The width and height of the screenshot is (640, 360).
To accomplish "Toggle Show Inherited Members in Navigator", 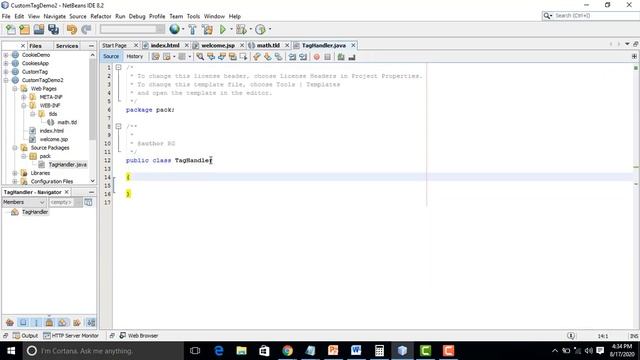I will 10,322.
